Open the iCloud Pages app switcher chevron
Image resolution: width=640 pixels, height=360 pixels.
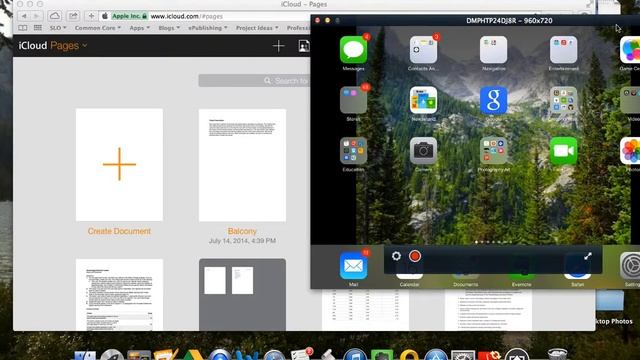(84, 46)
